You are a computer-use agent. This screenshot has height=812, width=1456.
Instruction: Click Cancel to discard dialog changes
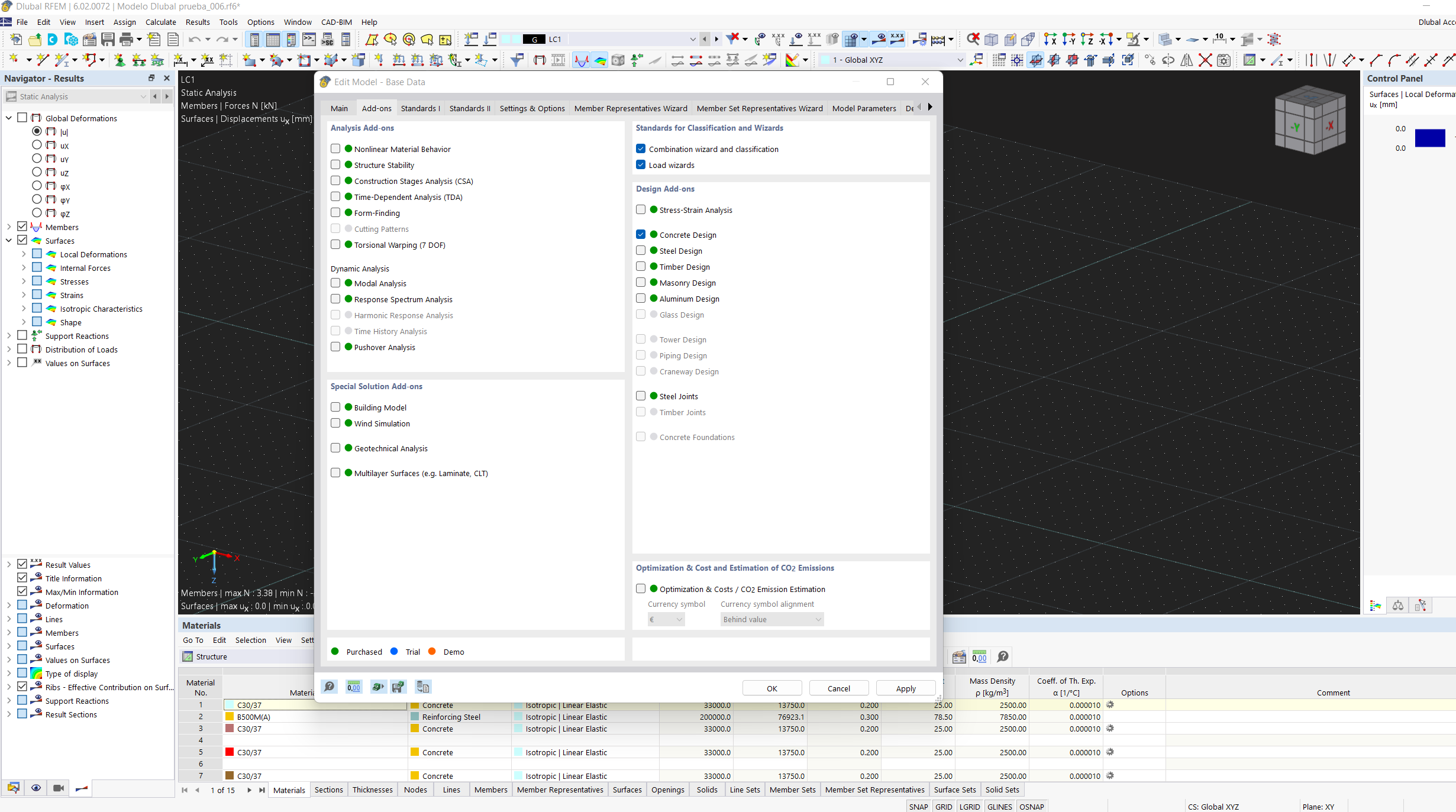(838, 688)
